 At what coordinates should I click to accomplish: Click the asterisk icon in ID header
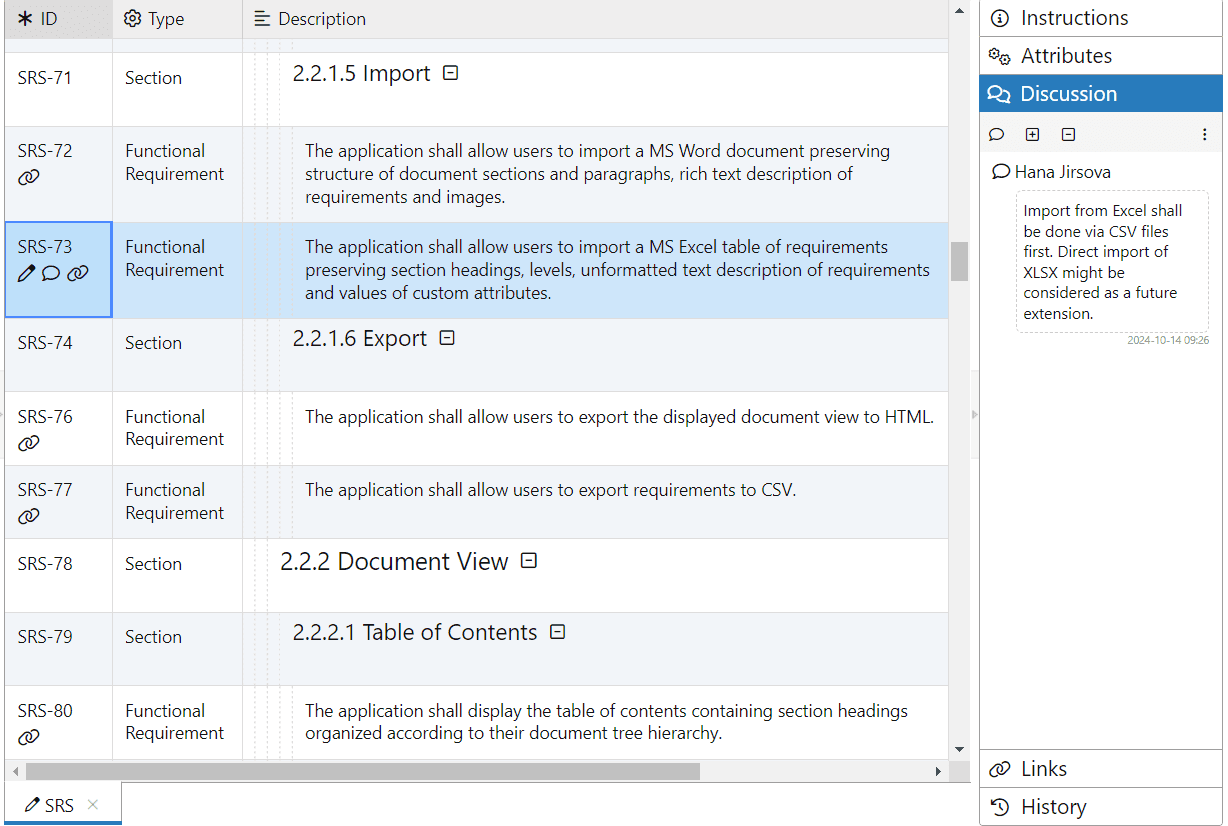[26, 19]
